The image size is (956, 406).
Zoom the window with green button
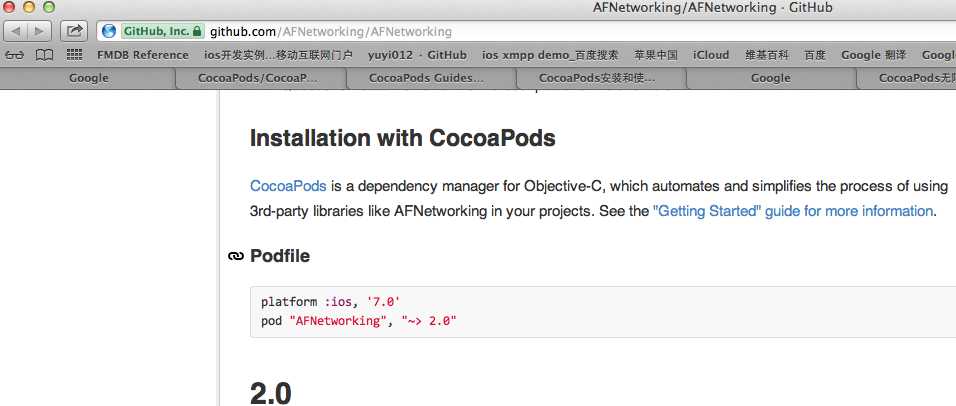[48, 7]
